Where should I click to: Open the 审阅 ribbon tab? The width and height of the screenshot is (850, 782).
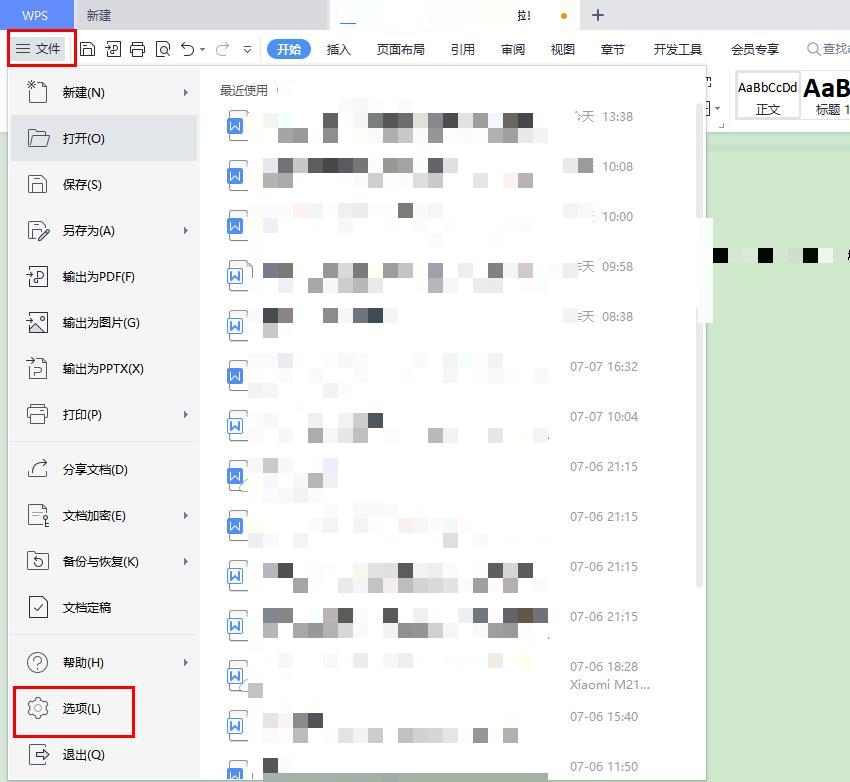point(513,49)
